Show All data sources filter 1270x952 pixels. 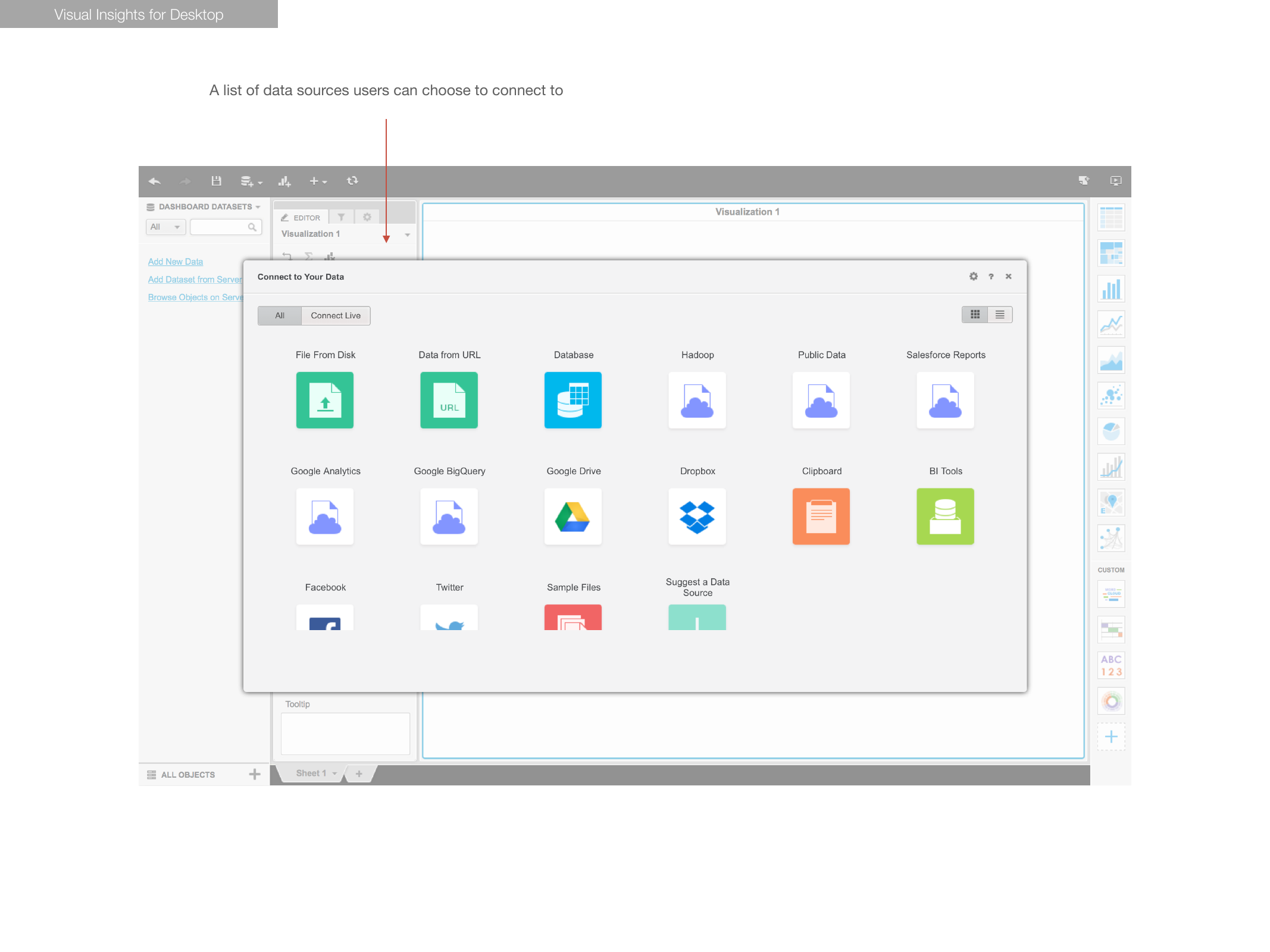tap(280, 315)
